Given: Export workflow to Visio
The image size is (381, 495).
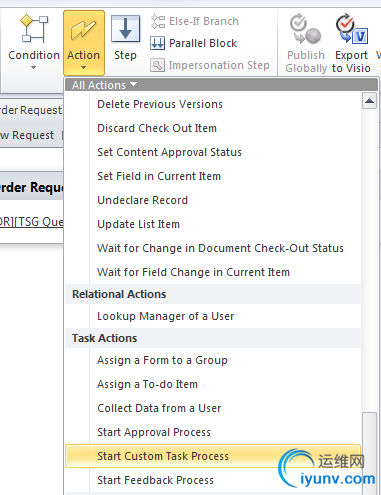Looking at the screenshot, I should [351, 43].
